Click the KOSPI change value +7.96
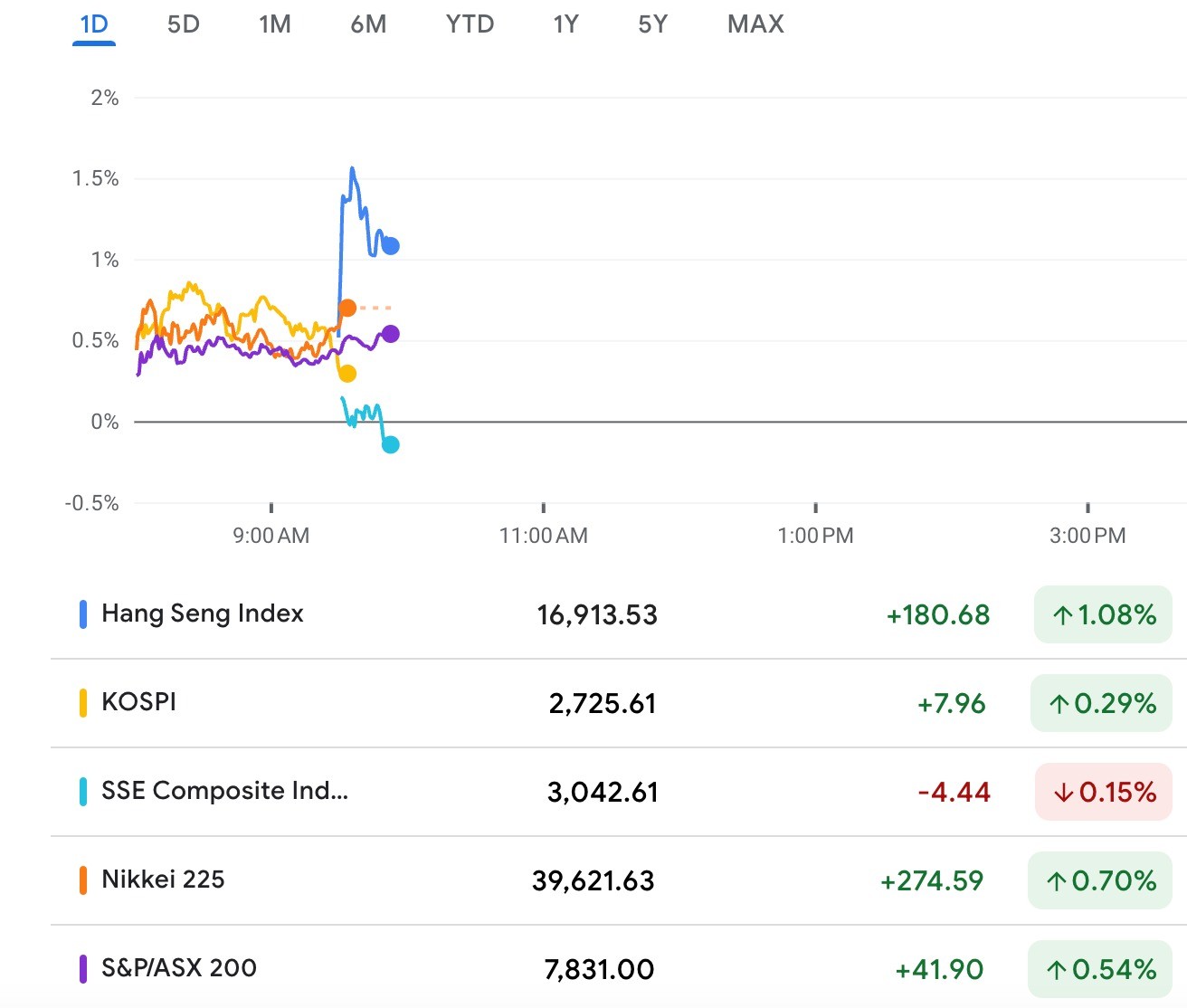The image size is (1187, 1008). coord(952,704)
